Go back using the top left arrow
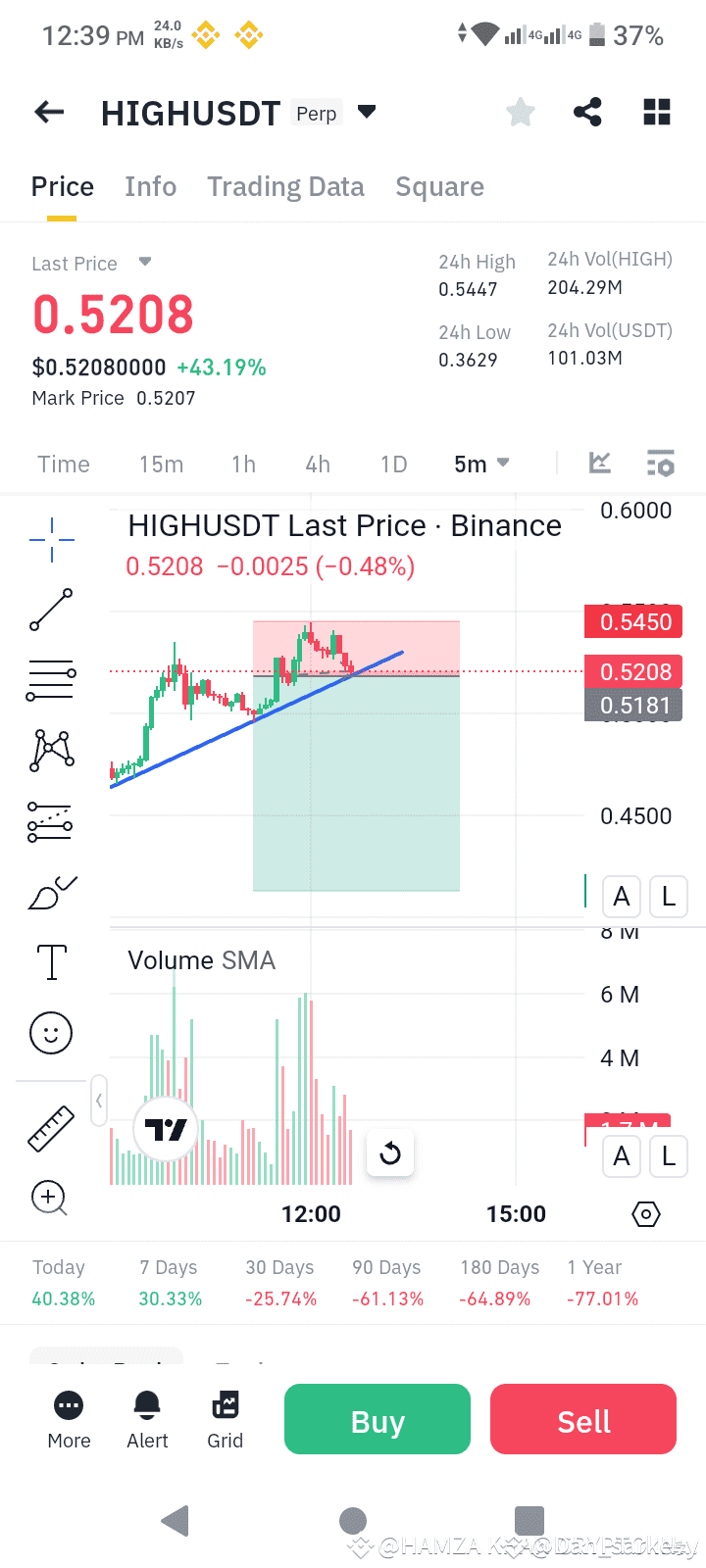Image resolution: width=706 pixels, height=1568 pixels. pyautogui.click(x=49, y=113)
